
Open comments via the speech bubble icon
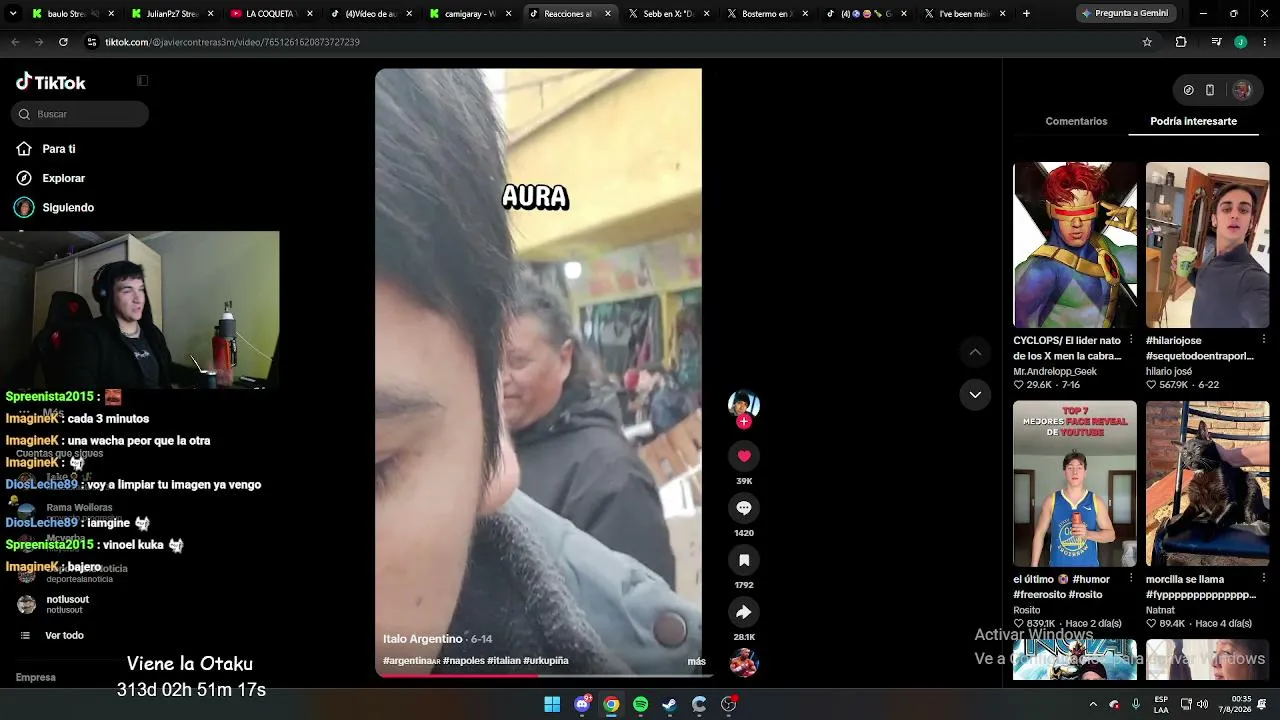coord(743,508)
